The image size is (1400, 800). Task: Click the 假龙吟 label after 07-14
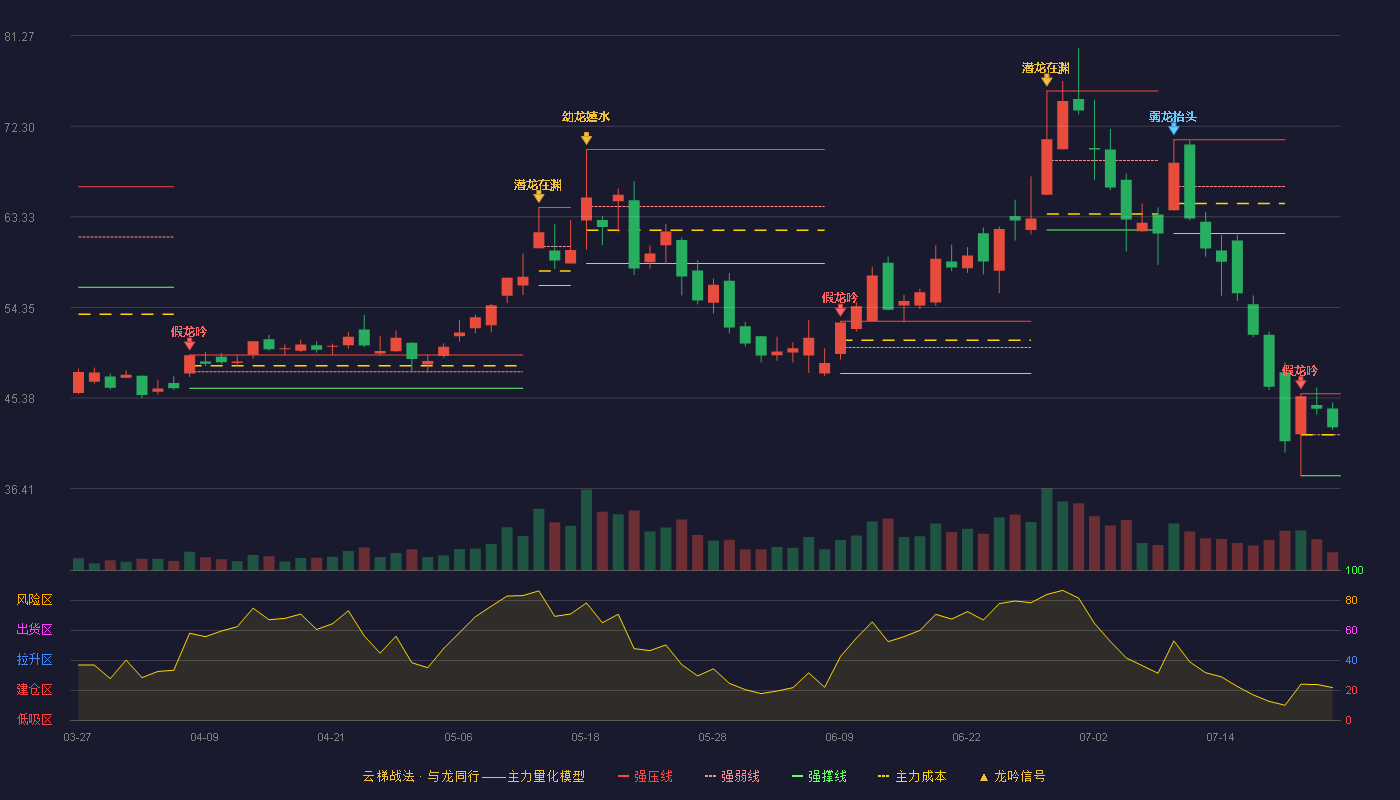tap(1300, 370)
